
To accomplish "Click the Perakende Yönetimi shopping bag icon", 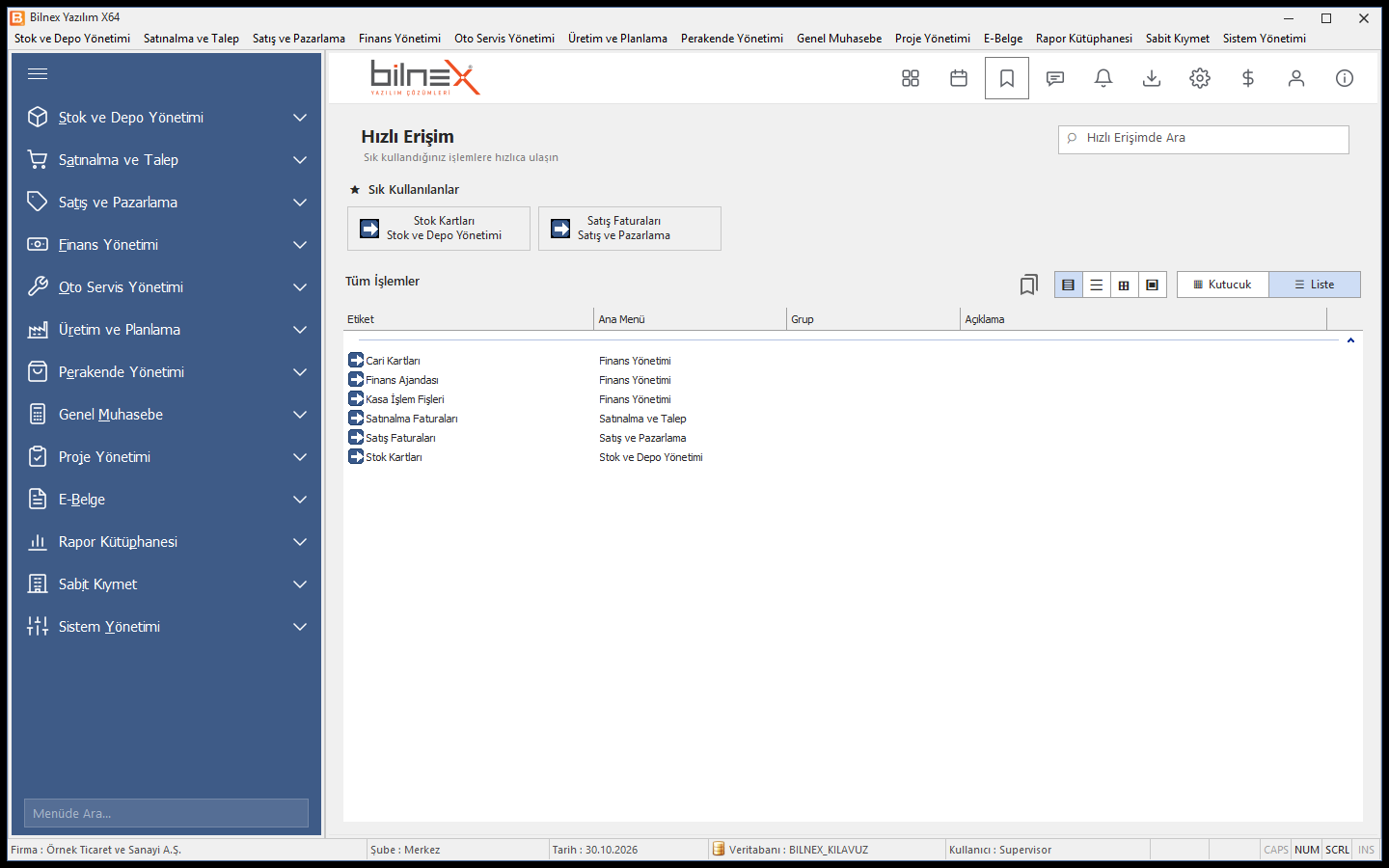I will pyautogui.click(x=38, y=371).
